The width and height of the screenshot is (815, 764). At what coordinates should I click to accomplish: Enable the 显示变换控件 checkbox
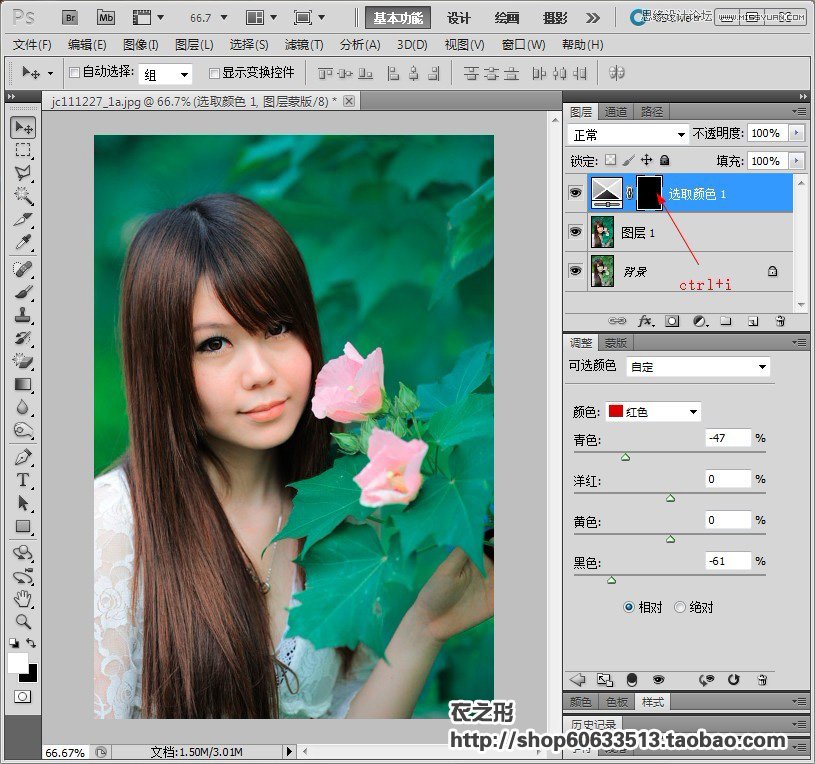pos(214,73)
